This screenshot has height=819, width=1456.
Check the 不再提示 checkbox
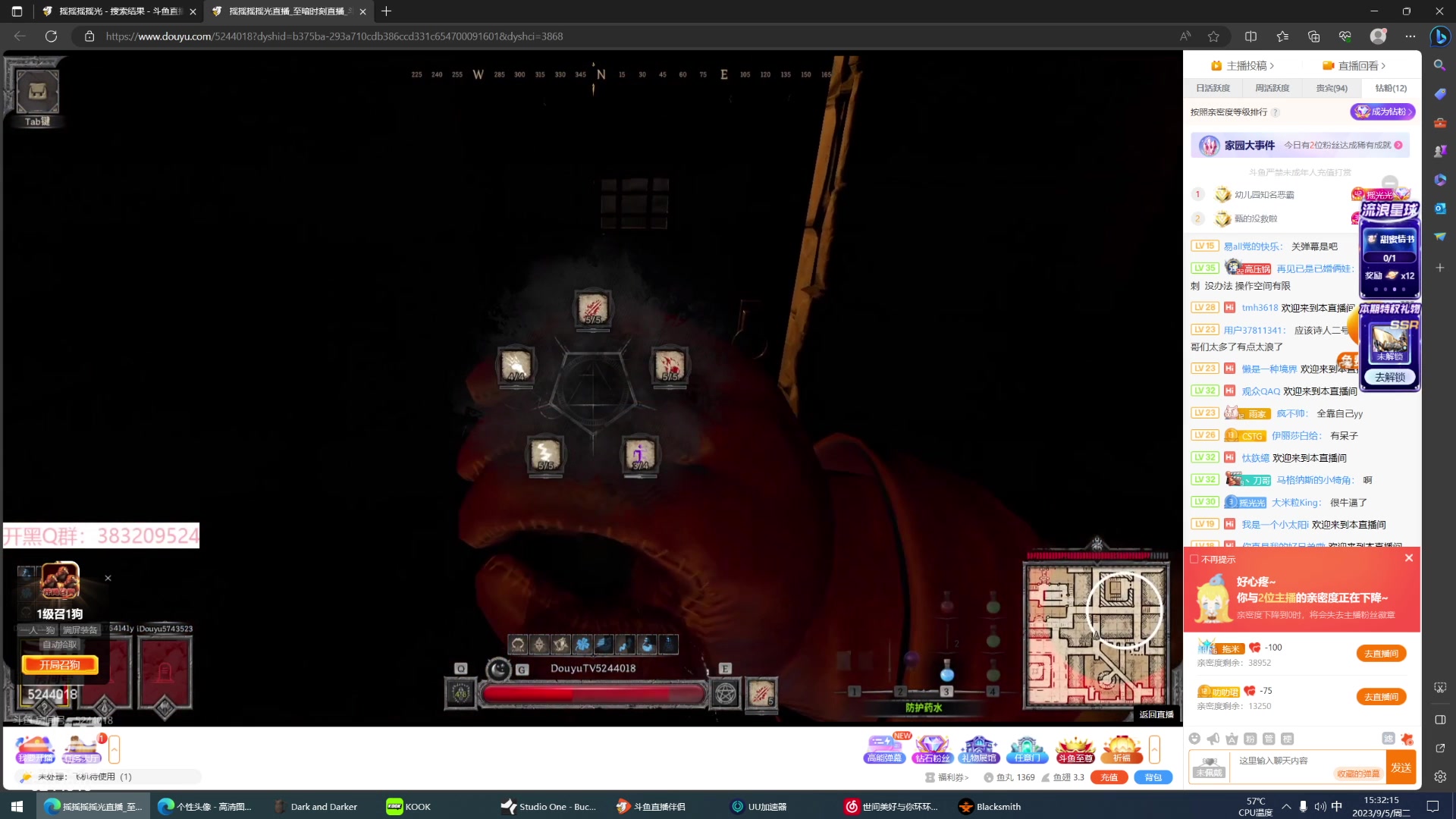coord(1194,559)
